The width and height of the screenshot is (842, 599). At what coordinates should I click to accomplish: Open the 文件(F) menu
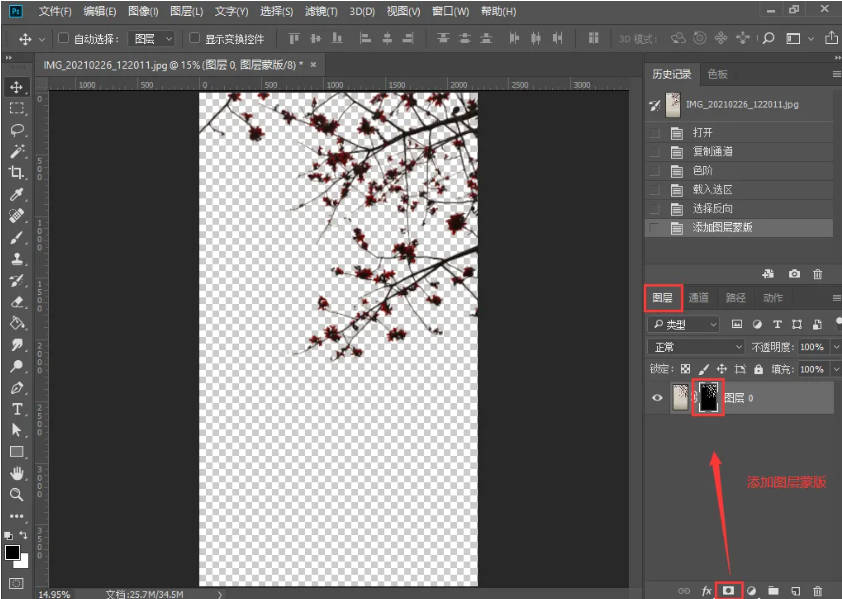(55, 11)
